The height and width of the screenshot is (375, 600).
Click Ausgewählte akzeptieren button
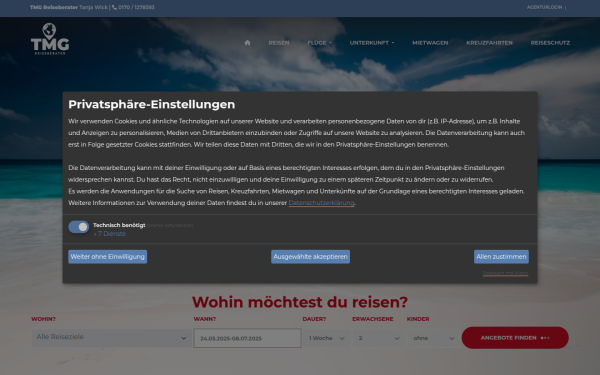click(310, 257)
